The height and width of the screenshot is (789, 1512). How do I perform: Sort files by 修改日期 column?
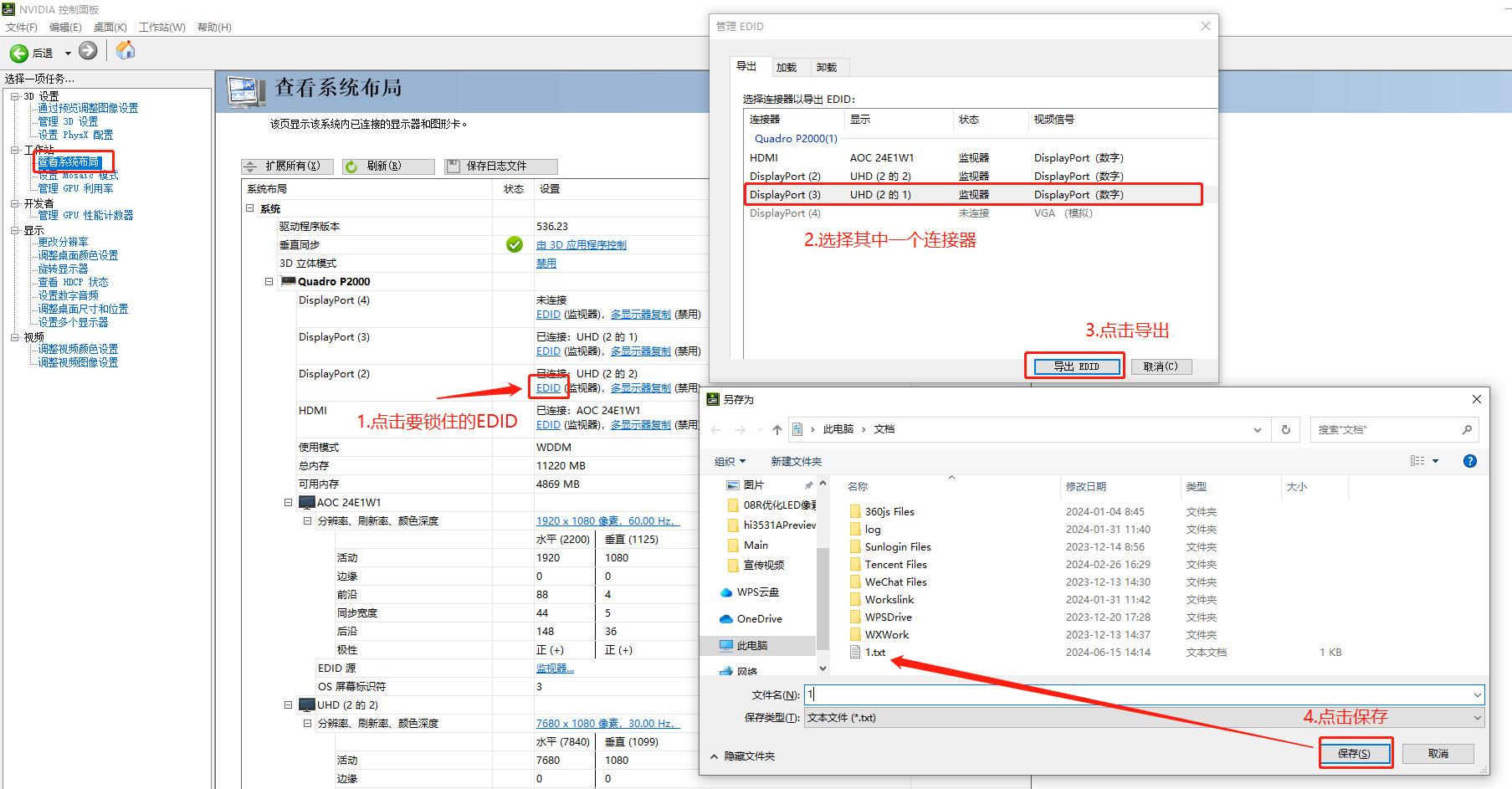(1086, 487)
